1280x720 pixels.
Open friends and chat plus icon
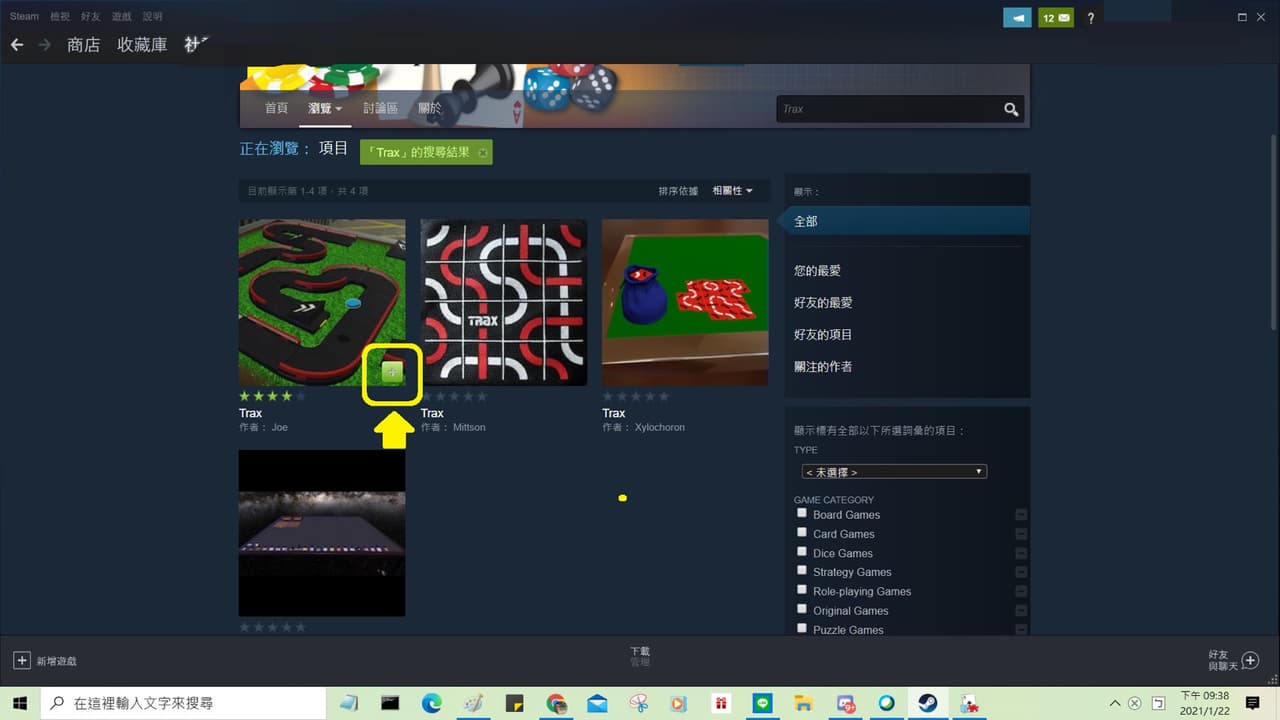pyautogui.click(x=1249, y=660)
